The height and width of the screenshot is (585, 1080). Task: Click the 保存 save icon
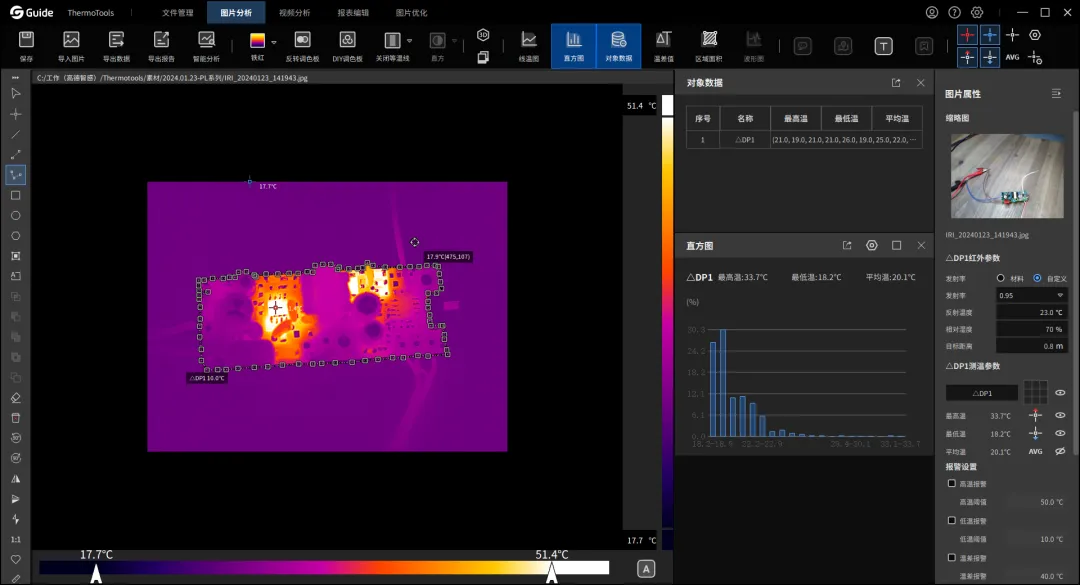click(x=26, y=45)
